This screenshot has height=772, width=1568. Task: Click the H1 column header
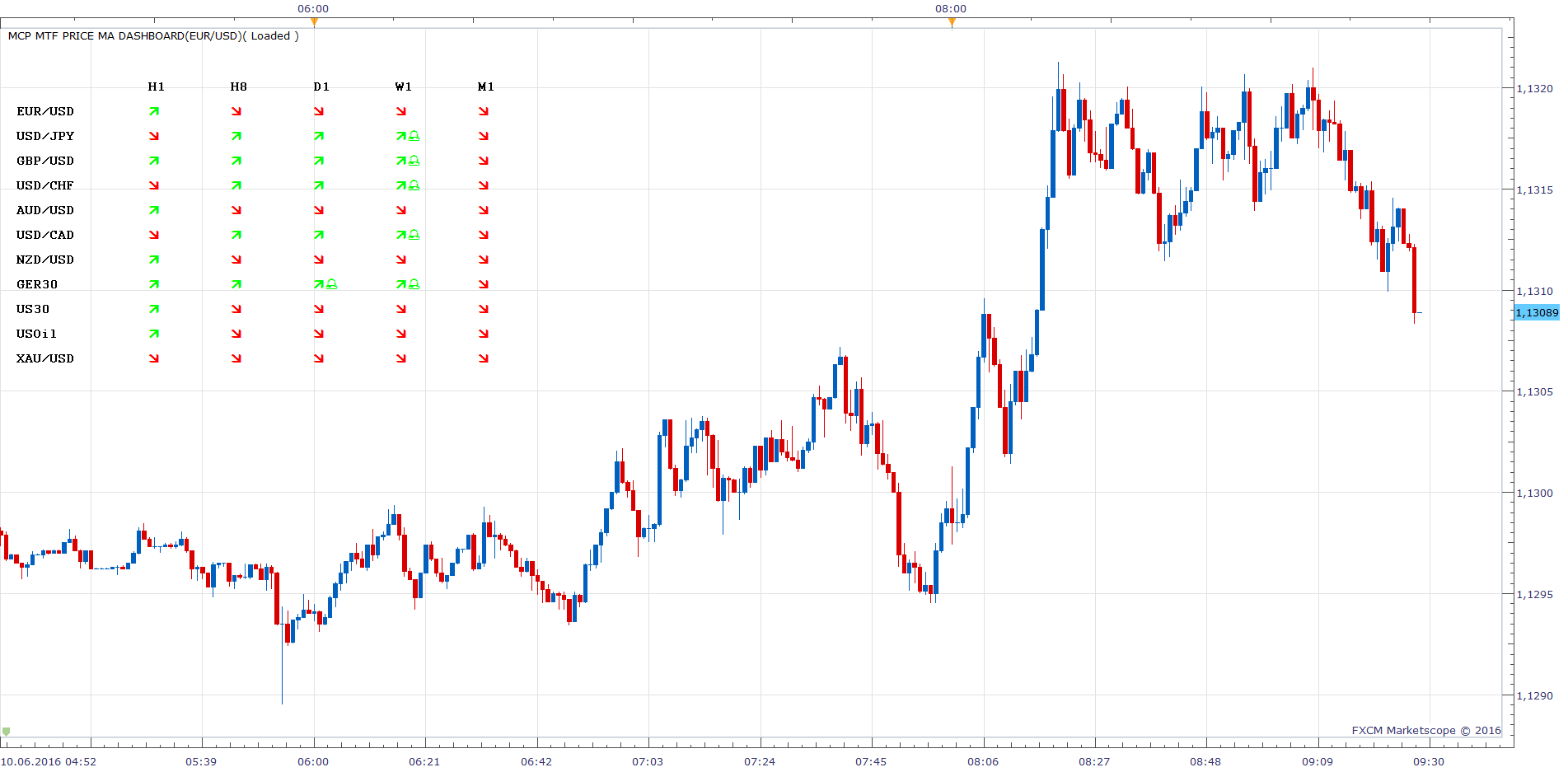157,87
